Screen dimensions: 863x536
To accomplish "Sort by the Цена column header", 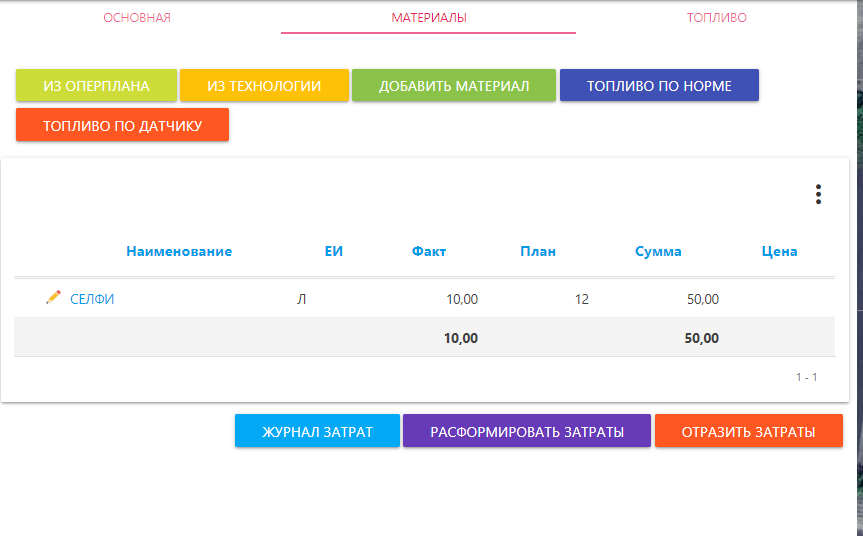I will pos(779,252).
